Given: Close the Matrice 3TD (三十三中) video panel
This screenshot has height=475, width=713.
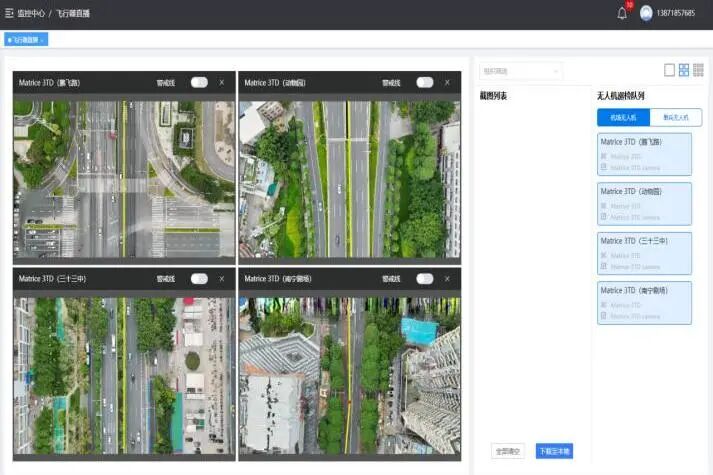Looking at the screenshot, I should point(221,279).
